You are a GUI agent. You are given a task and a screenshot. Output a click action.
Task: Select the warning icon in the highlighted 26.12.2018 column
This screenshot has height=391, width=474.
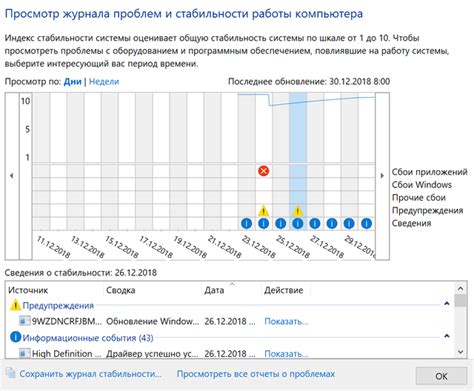point(298,211)
